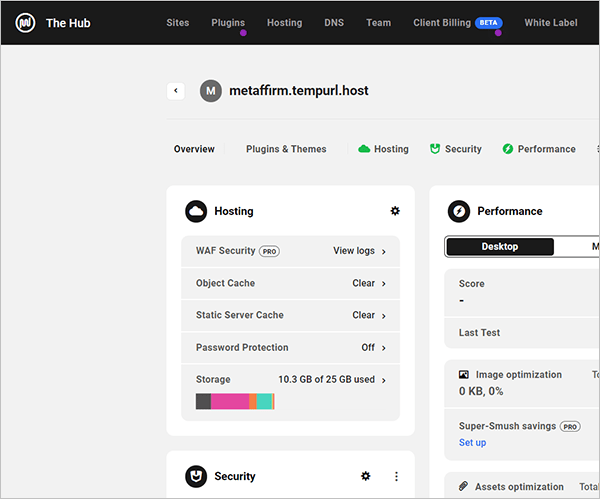
Task: Click the teal segment of storage bar
Action: 264,401
